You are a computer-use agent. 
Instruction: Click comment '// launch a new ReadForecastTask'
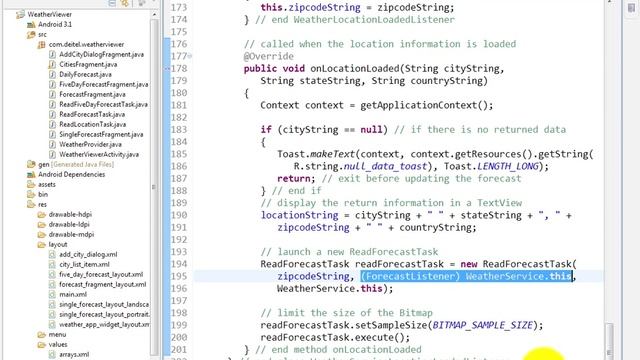(349, 252)
